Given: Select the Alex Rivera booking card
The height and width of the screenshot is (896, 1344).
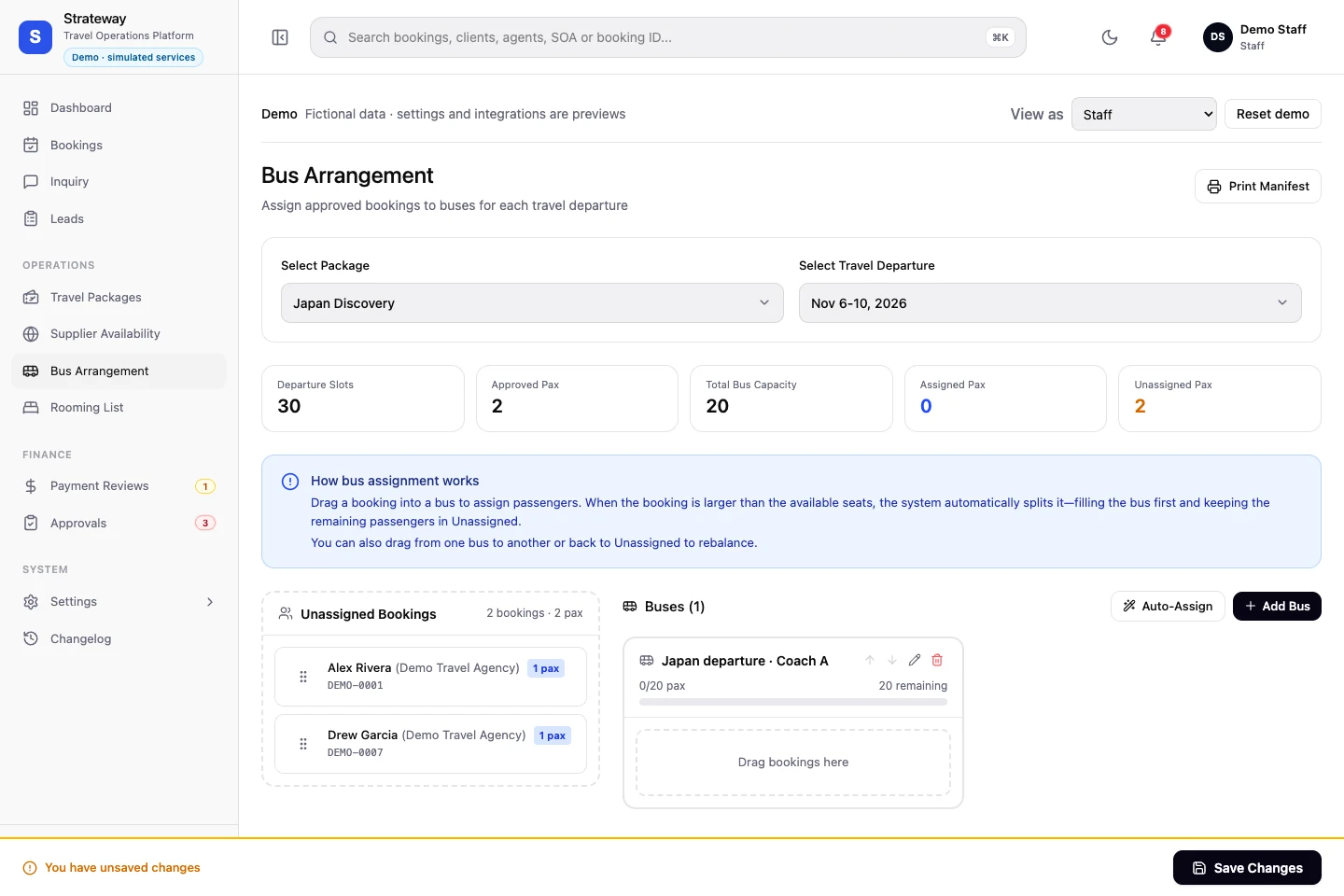Looking at the screenshot, I should tap(430, 677).
